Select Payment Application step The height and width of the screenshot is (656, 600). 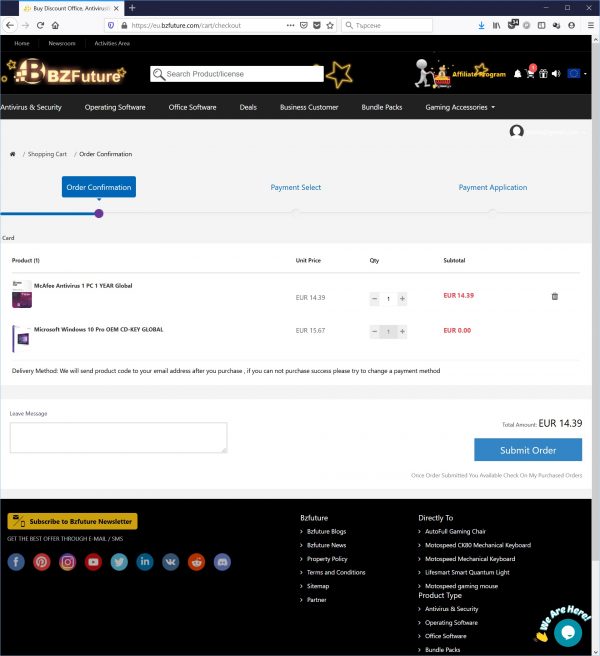click(x=493, y=187)
